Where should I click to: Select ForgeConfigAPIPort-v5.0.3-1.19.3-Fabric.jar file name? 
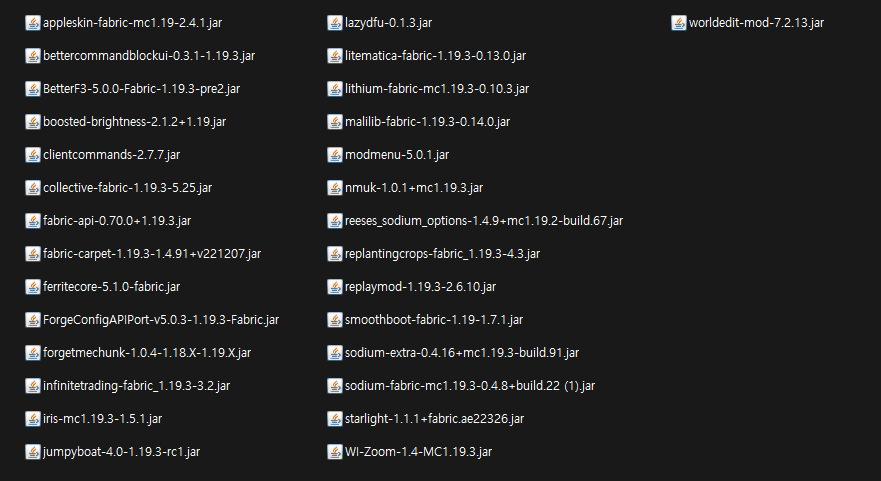[x=161, y=320]
